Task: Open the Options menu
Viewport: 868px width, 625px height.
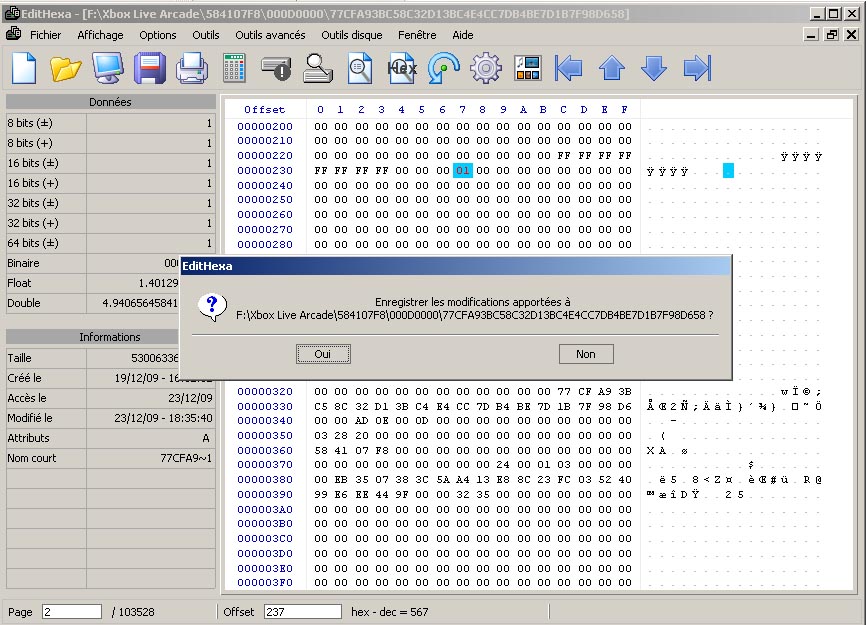Action: (x=158, y=35)
